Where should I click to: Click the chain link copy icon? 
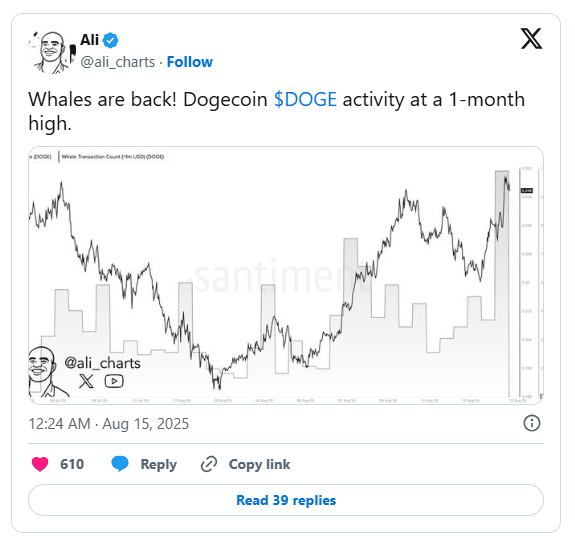pyautogui.click(x=209, y=464)
